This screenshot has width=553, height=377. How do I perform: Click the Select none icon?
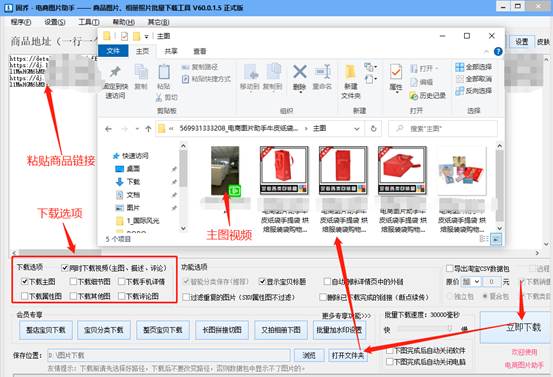point(459,79)
